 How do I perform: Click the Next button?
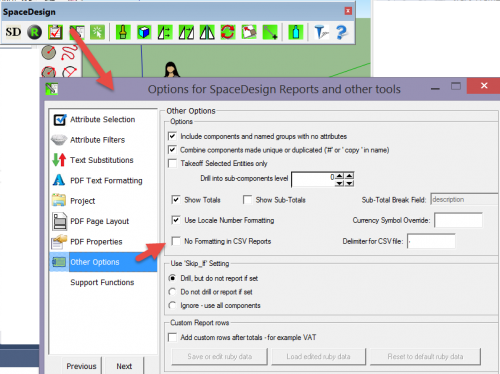point(124,366)
